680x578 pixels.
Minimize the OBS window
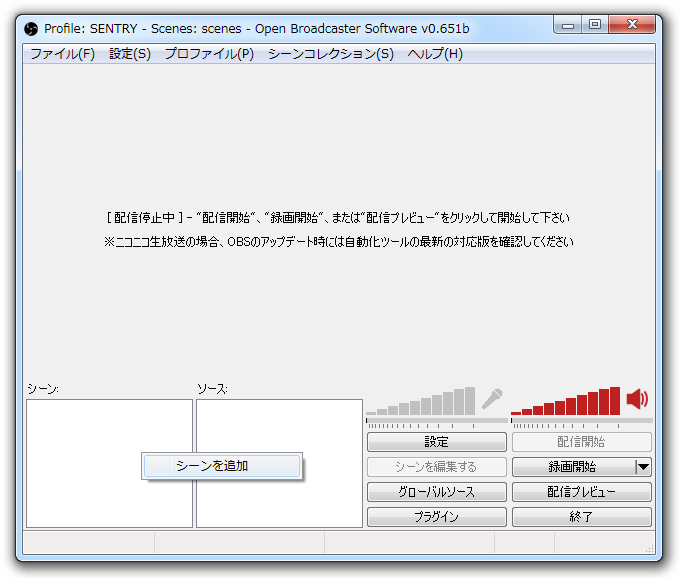coord(568,25)
